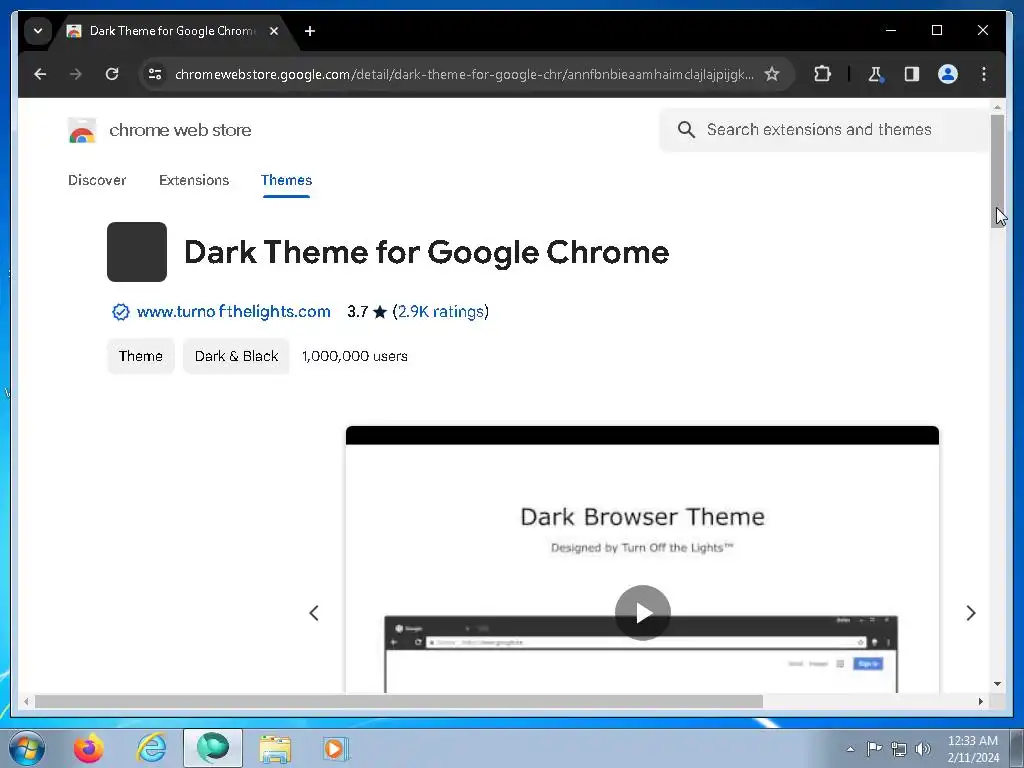
Task: Click the browser back arrow
Action: tap(40, 74)
